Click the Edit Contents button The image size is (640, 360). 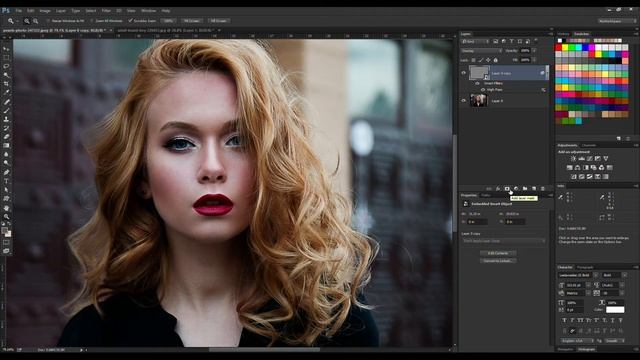pos(498,253)
